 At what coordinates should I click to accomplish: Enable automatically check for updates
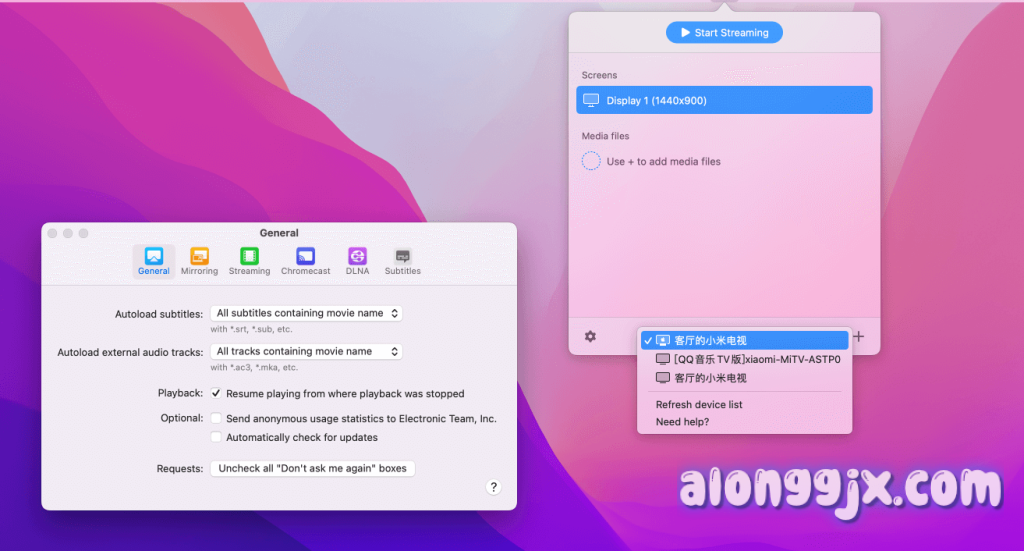coord(216,438)
